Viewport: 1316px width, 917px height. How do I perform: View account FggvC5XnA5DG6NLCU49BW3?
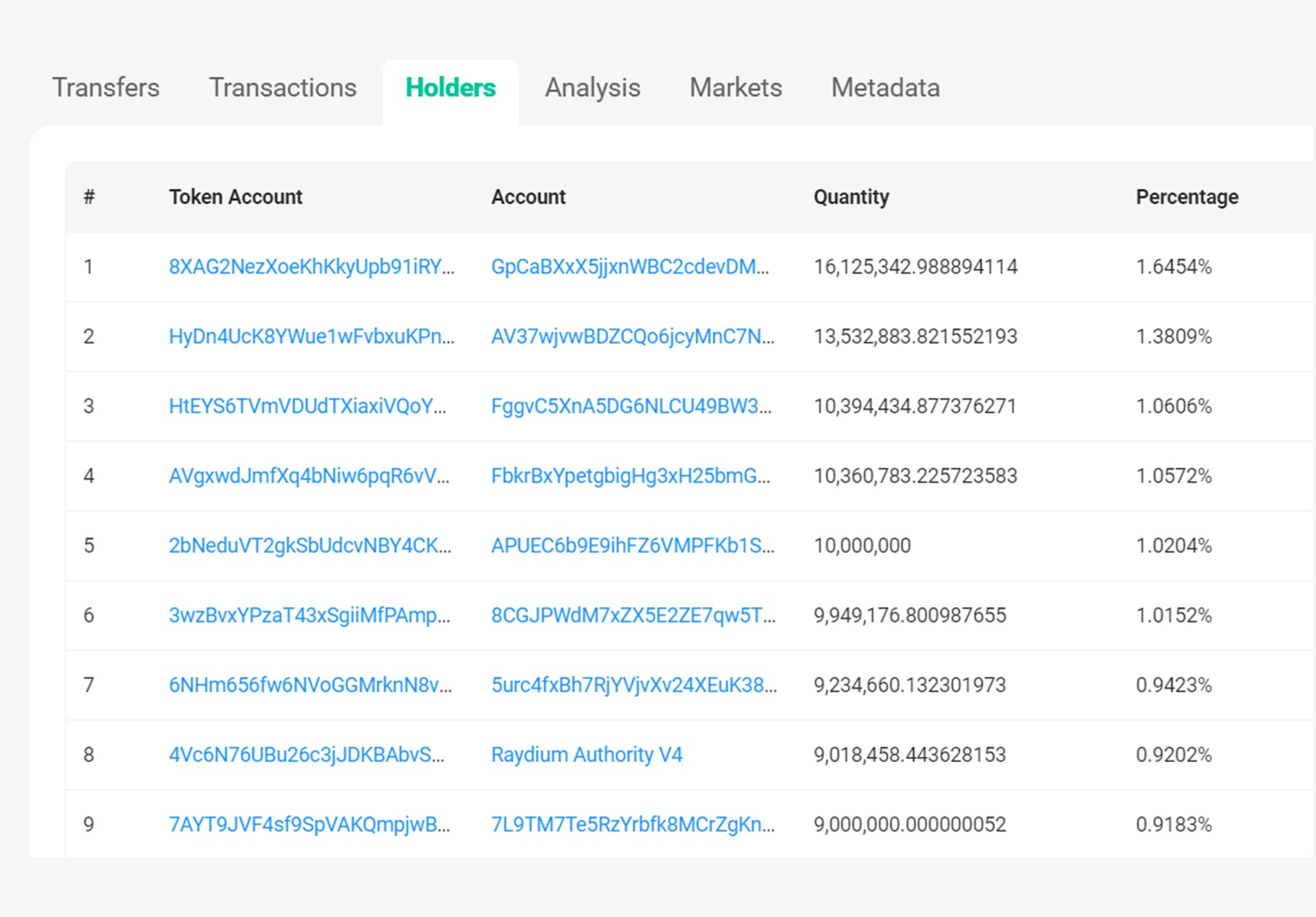631,406
